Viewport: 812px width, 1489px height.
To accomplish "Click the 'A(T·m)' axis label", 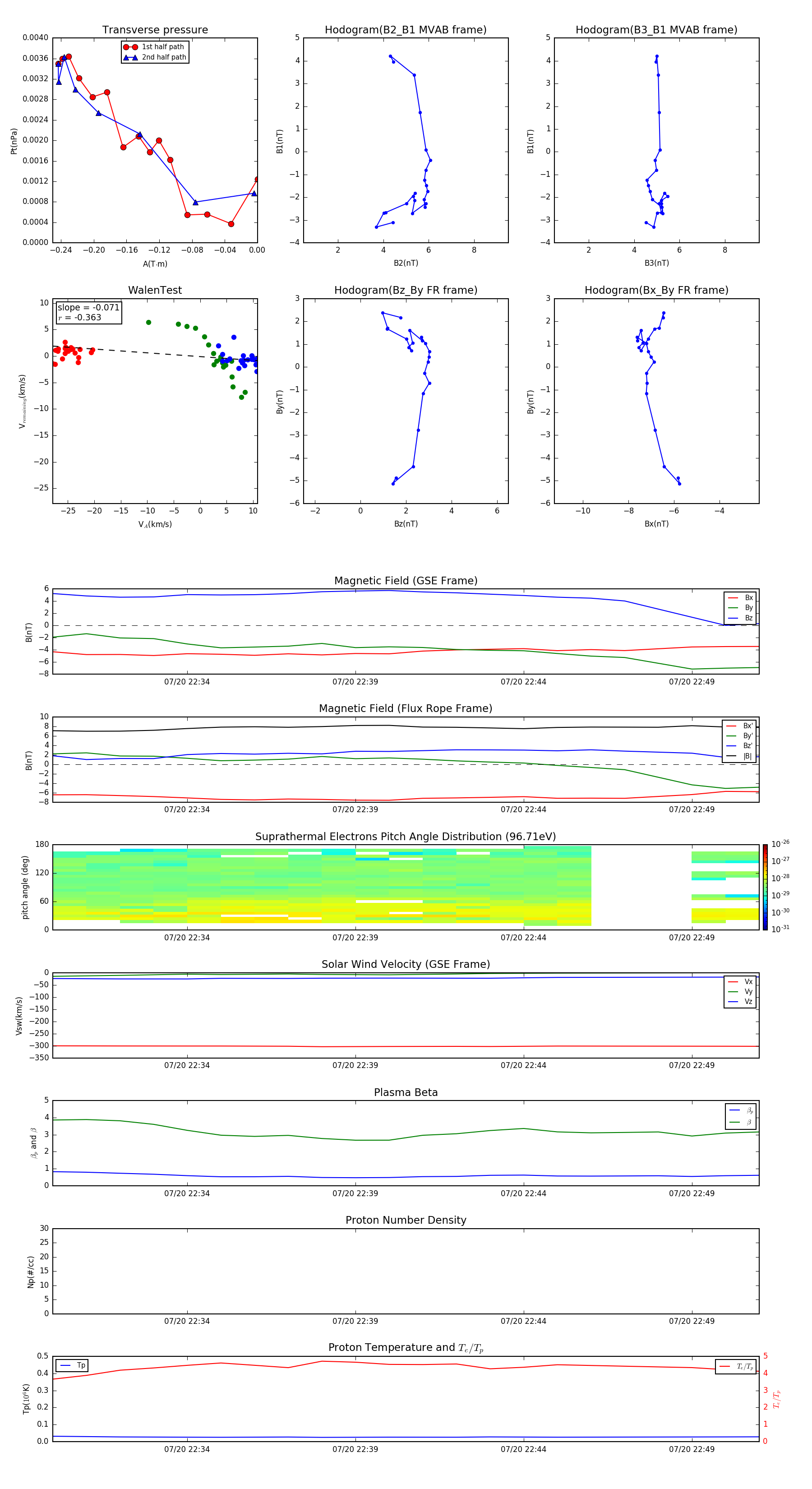I will (x=155, y=264).
